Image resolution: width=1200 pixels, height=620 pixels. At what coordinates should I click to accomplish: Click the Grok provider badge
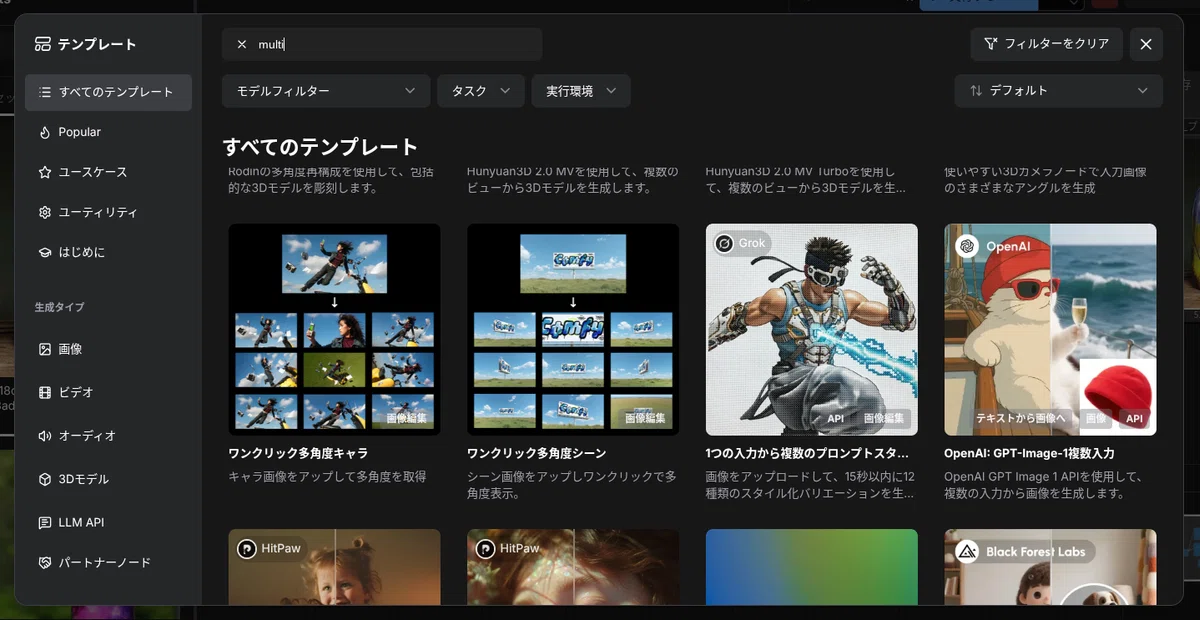(743, 244)
